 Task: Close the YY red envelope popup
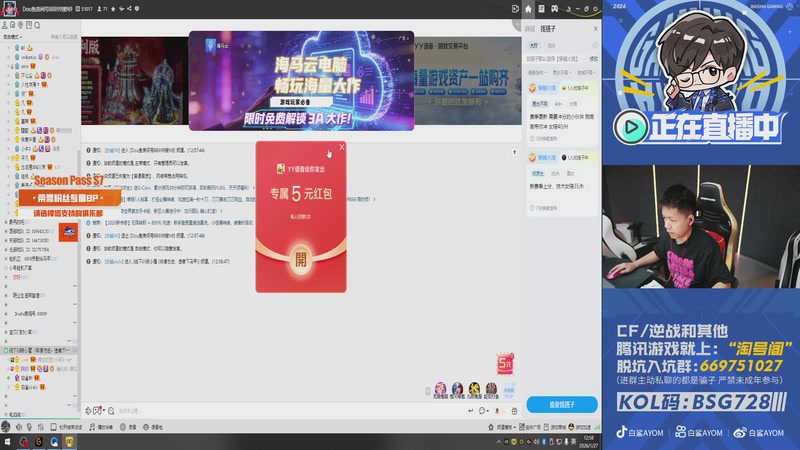[x=341, y=147]
